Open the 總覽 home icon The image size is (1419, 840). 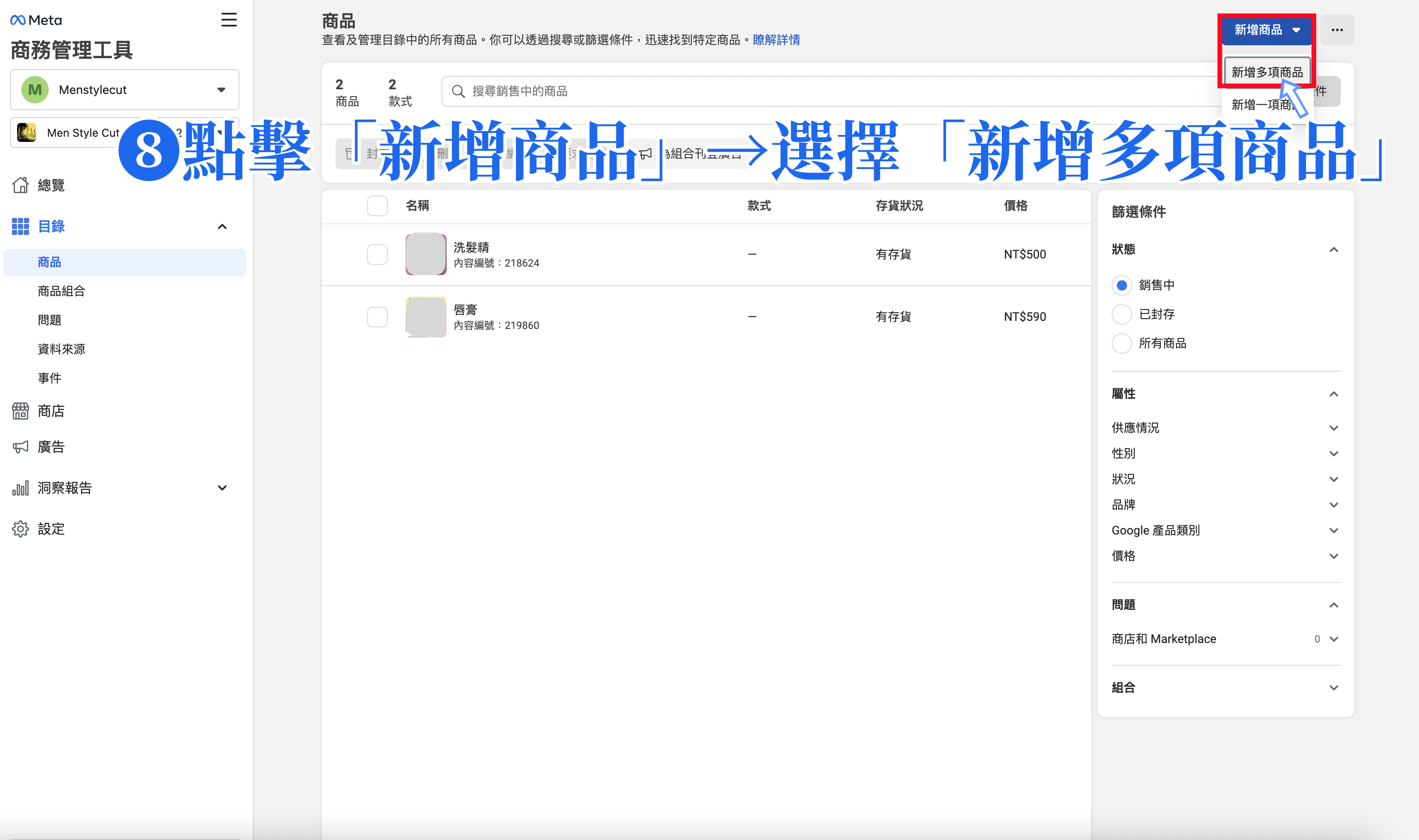pos(21,185)
